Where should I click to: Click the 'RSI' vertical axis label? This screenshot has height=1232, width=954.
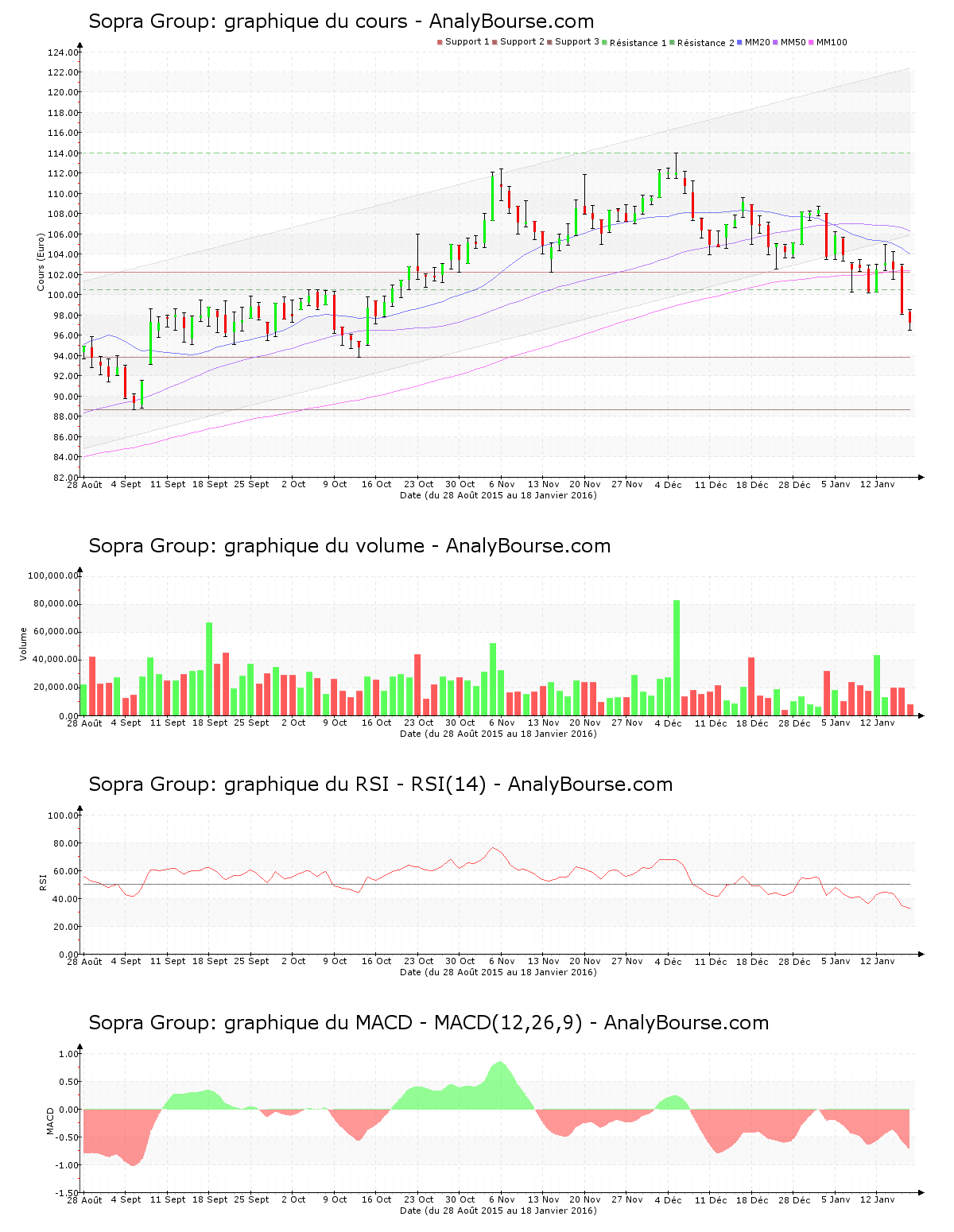pos(43,881)
